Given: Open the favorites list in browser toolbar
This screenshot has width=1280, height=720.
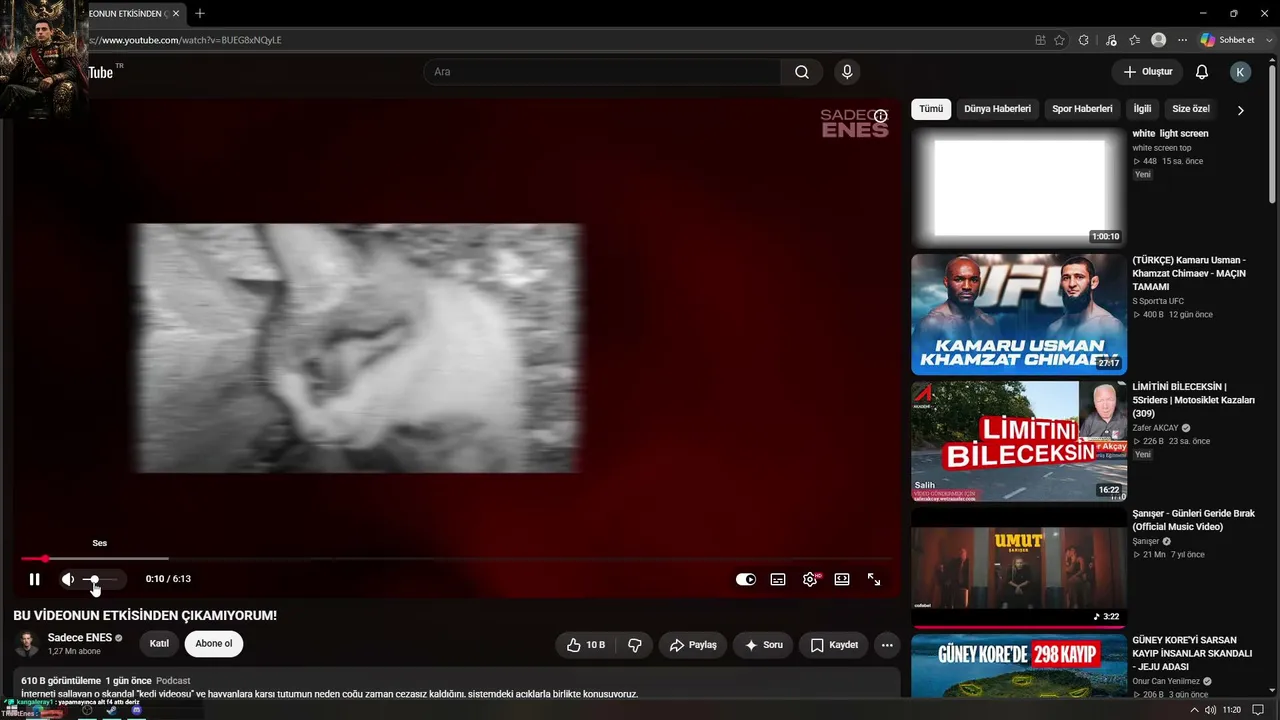Looking at the screenshot, I should [x=1134, y=40].
